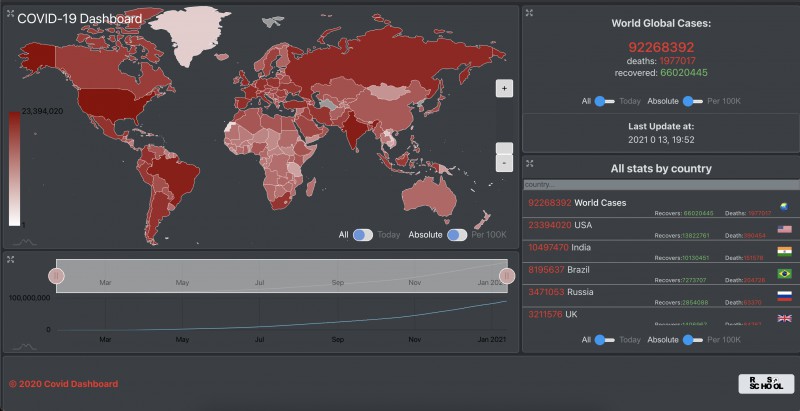The image size is (800, 411).
Task: Select the World Cases row
Action: (x=661, y=206)
